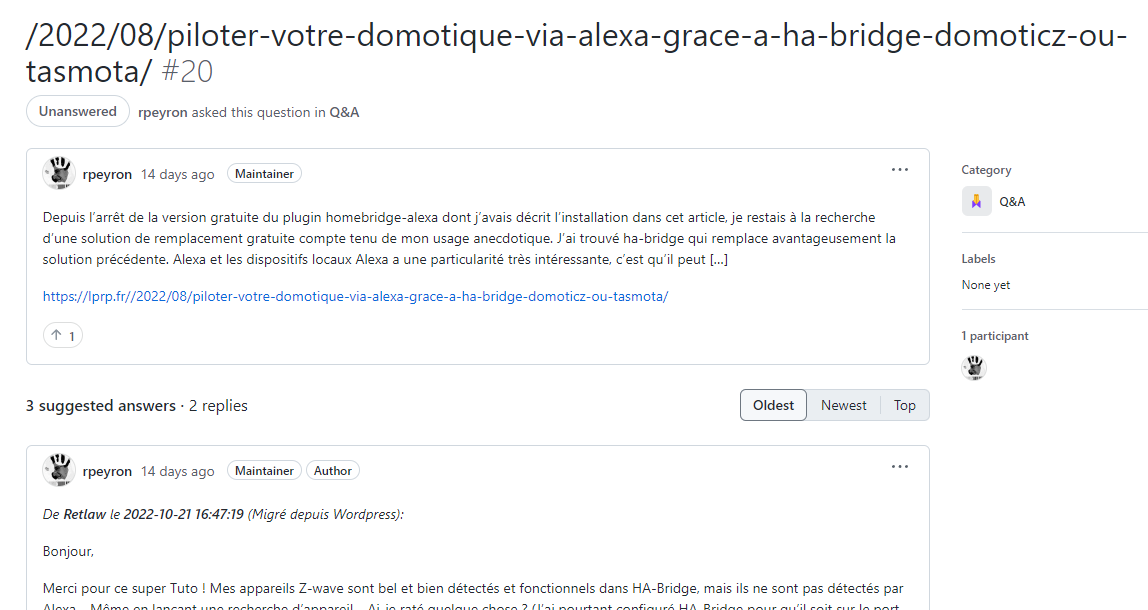The image size is (1148, 610).
Task: Click the rpeyron username on the first answer
Action: 107,471
